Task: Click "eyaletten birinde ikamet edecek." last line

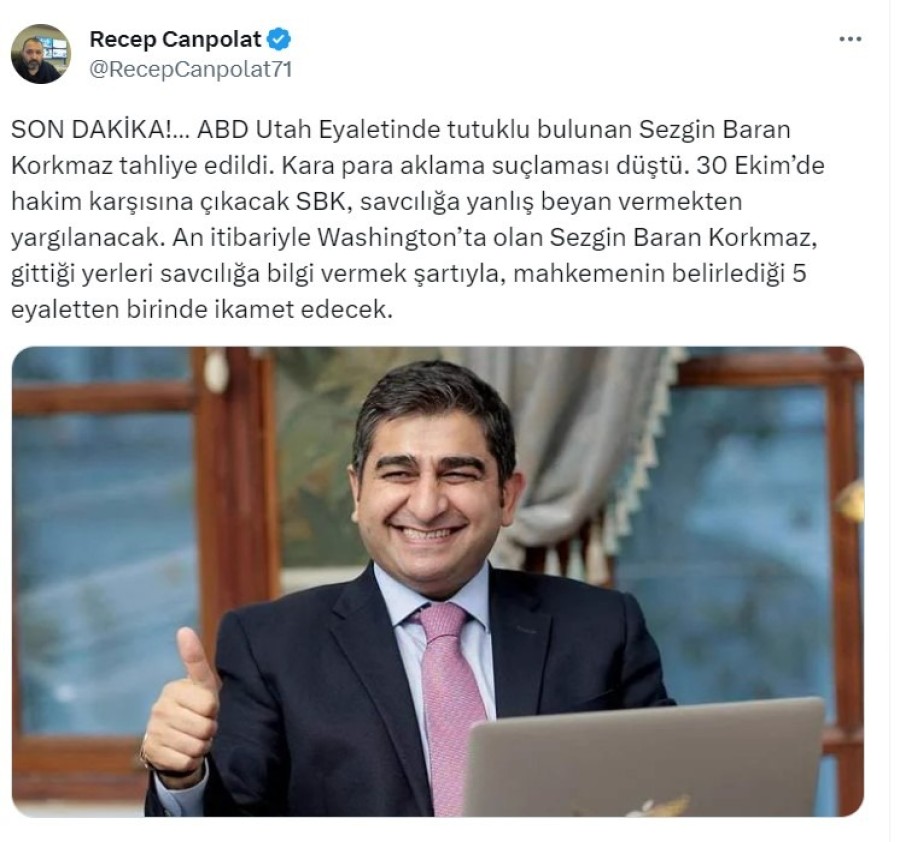Action: (x=202, y=310)
